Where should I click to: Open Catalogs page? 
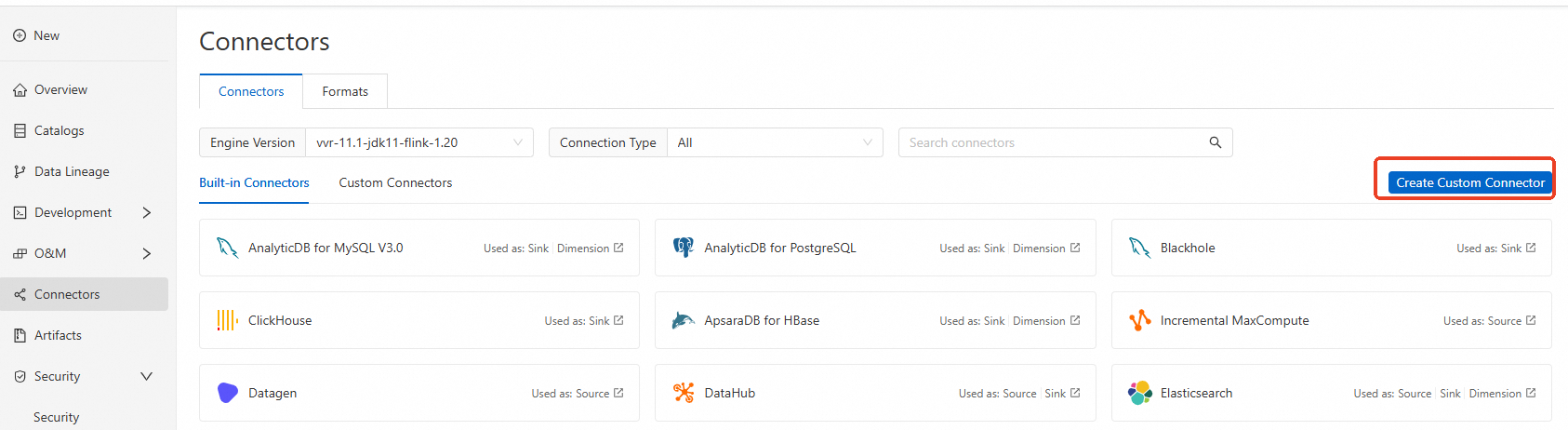pyautogui.click(x=60, y=130)
